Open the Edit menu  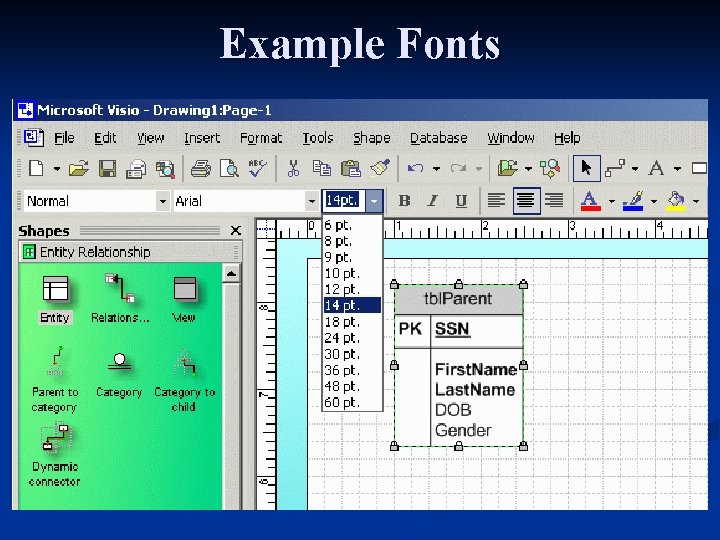(x=105, y=138)
